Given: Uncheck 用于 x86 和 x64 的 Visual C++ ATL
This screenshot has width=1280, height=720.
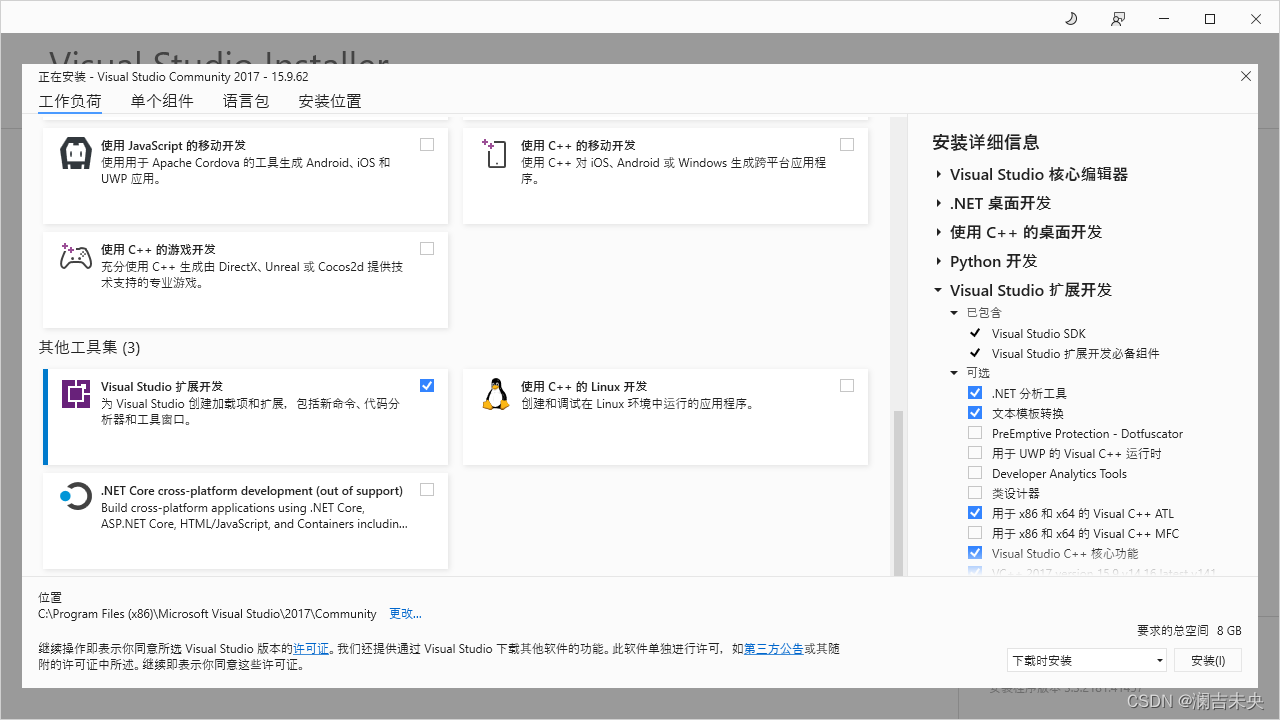Looking at the screenshot, I should pyautogui.click(x=975, y=513).
